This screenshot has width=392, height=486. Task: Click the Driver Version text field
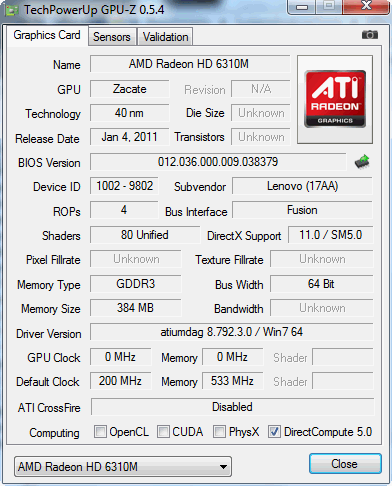232,332
